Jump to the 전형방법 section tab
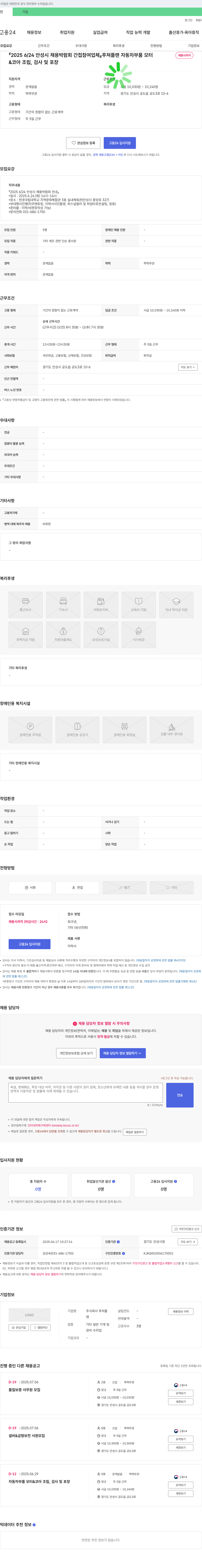The height and width of the screenshot is (1568, 202). pos(156,46)
